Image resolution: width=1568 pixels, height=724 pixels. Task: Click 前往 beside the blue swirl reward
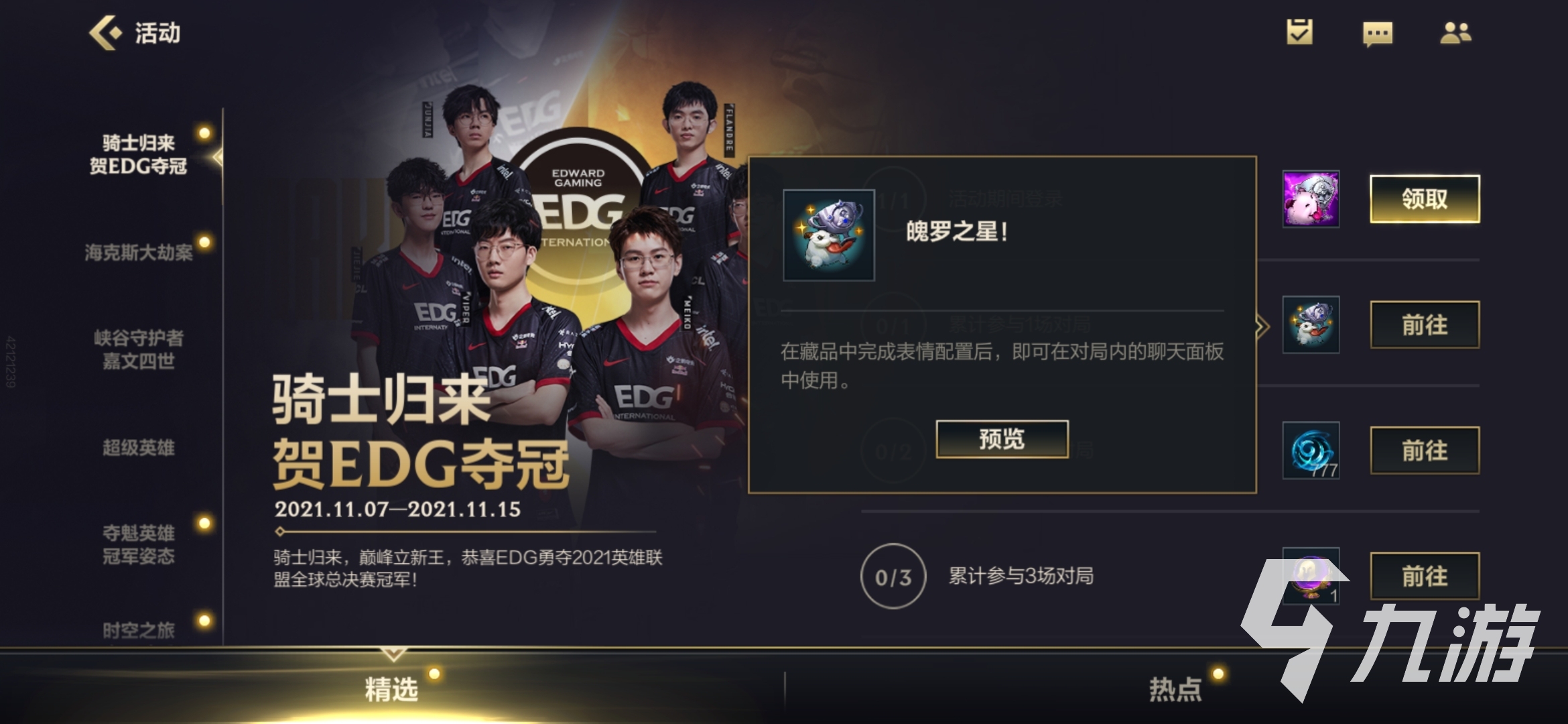pyautogui.click(x=1425, y=450)
